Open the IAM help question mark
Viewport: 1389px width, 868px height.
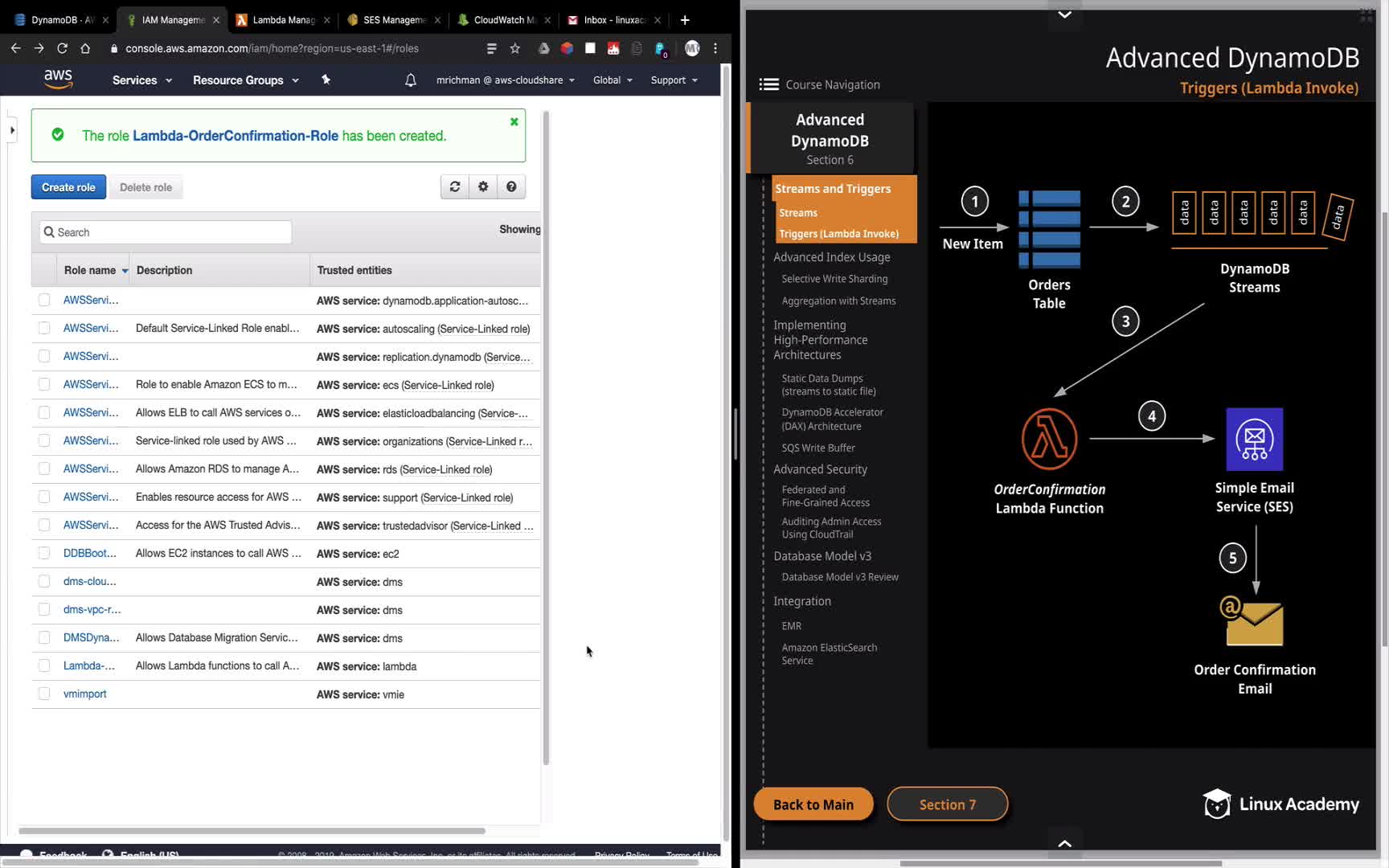click(511, 186)
